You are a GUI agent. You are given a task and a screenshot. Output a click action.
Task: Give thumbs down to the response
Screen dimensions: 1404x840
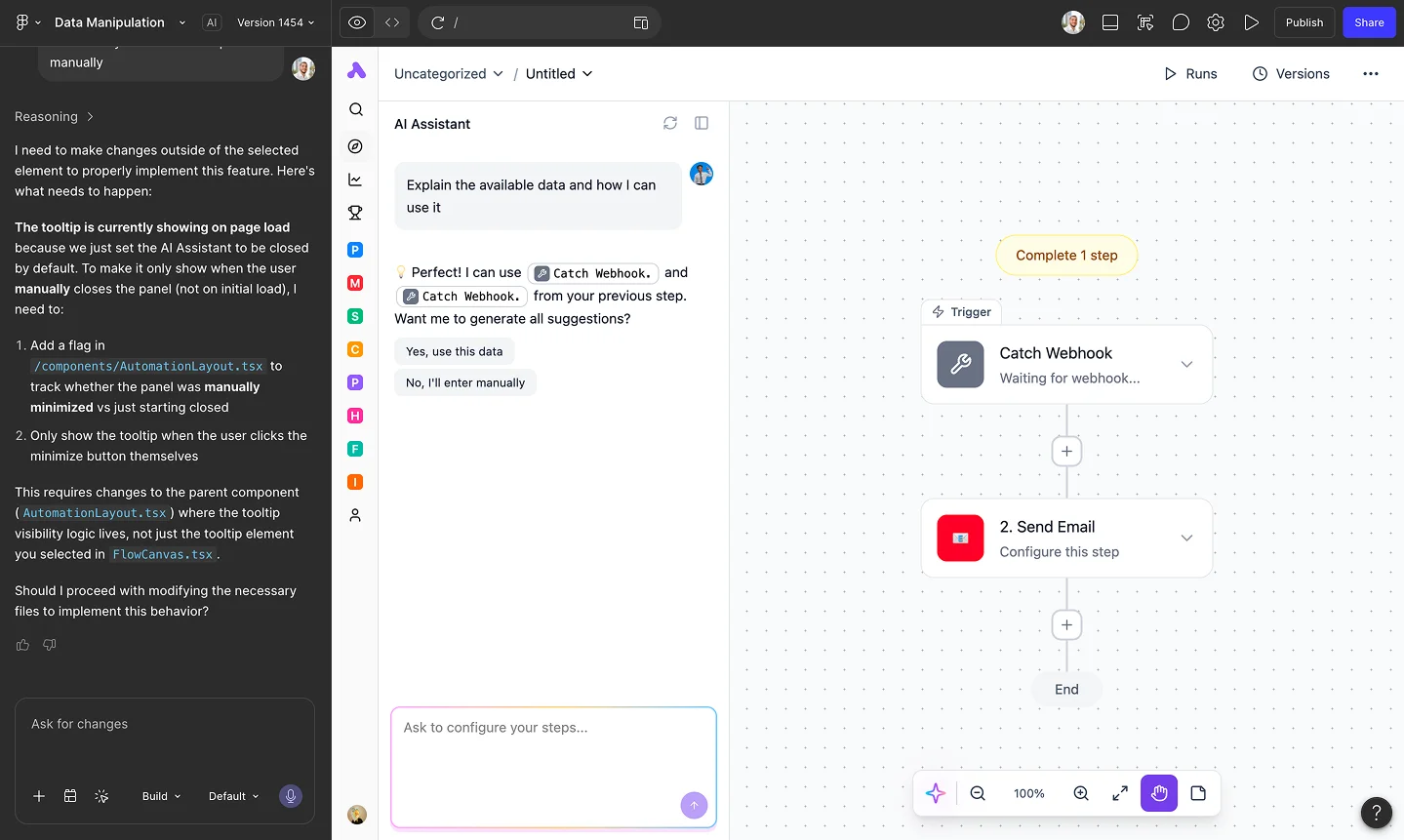coord(50,645)
